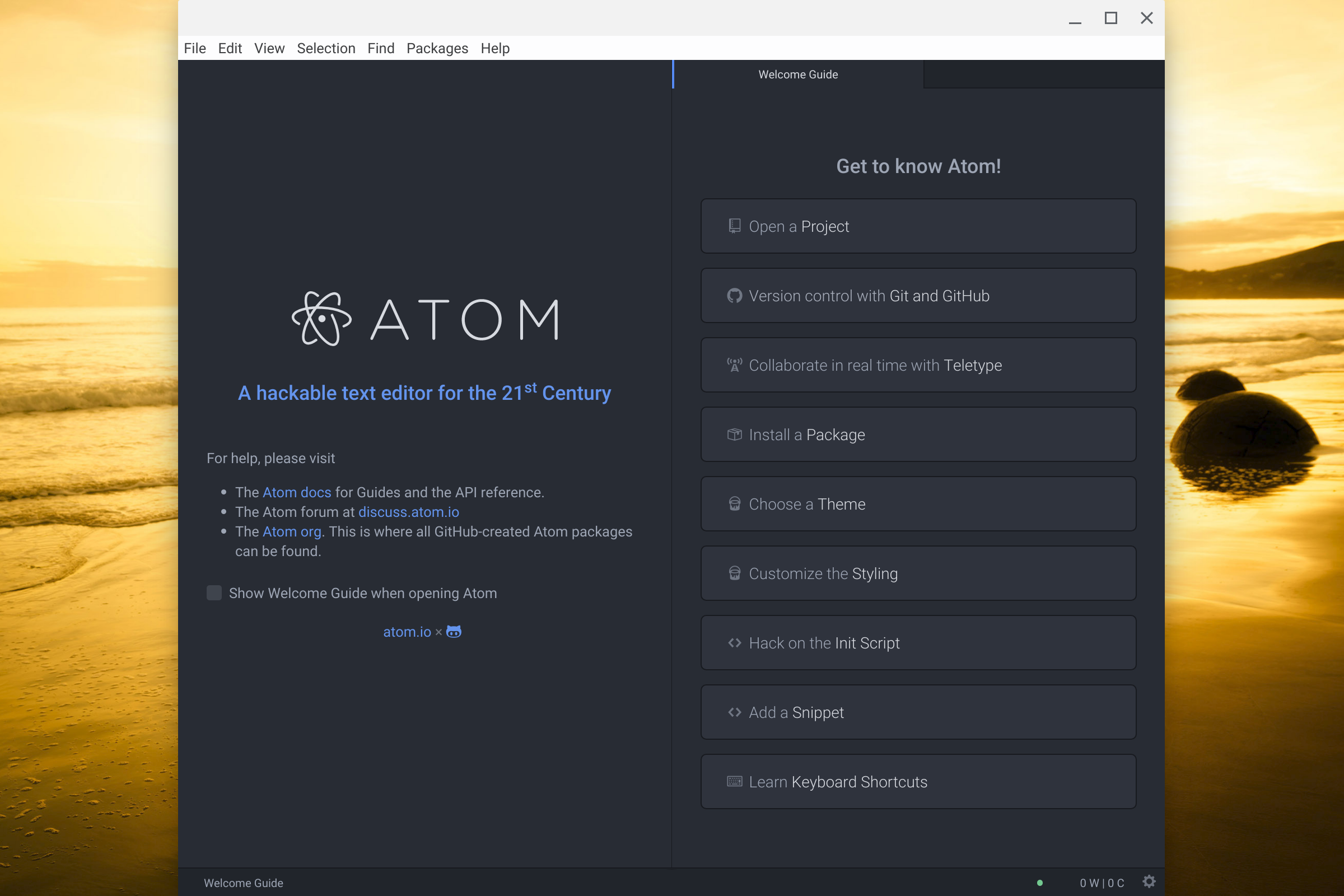Expand Version control with Git and GitHub
The height and width of the screenshot is (896, 1344).
click(x=918, y=296)
